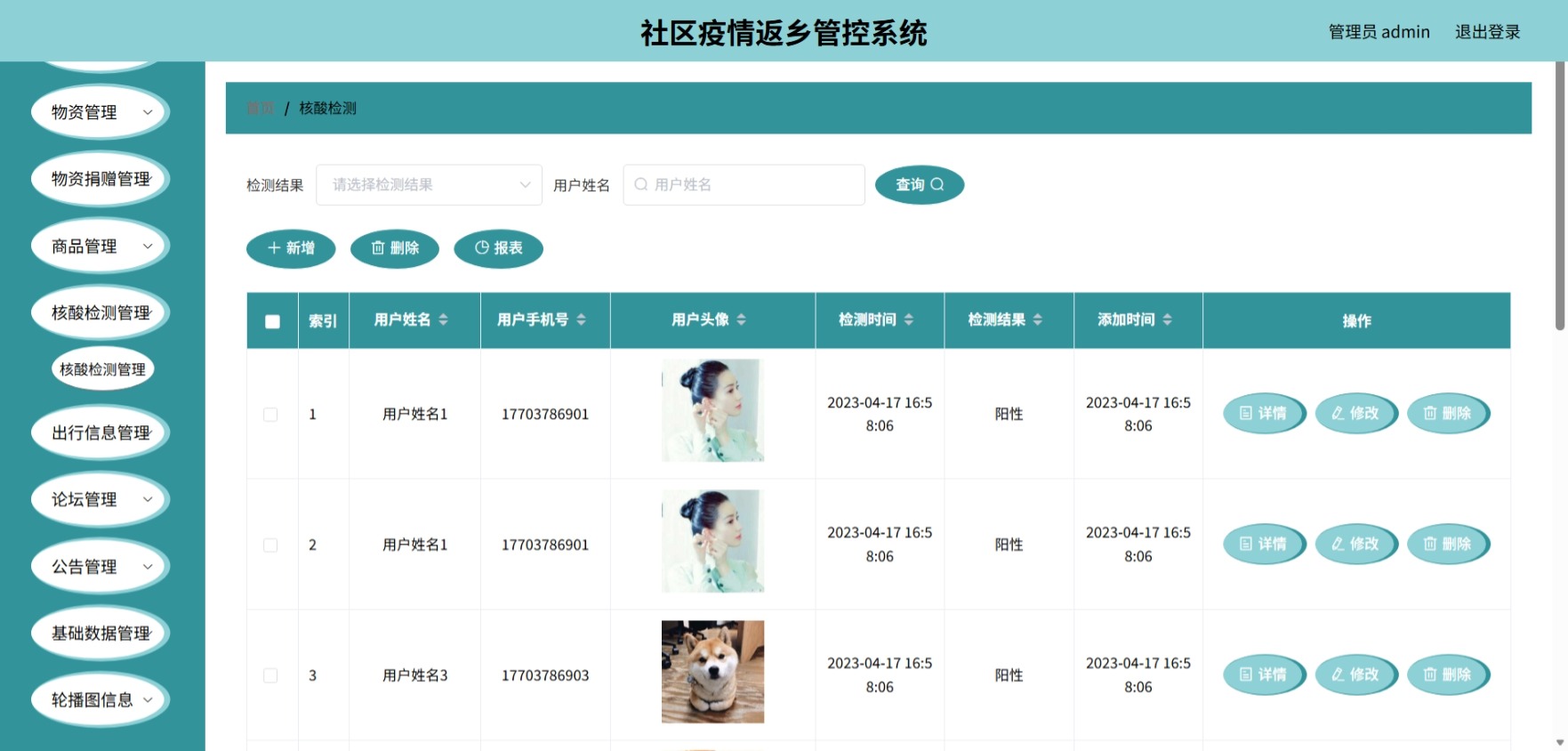This screenshot has height=751, width=1568.
Task: Click the 新增 add button
Action: coord(291,248)
